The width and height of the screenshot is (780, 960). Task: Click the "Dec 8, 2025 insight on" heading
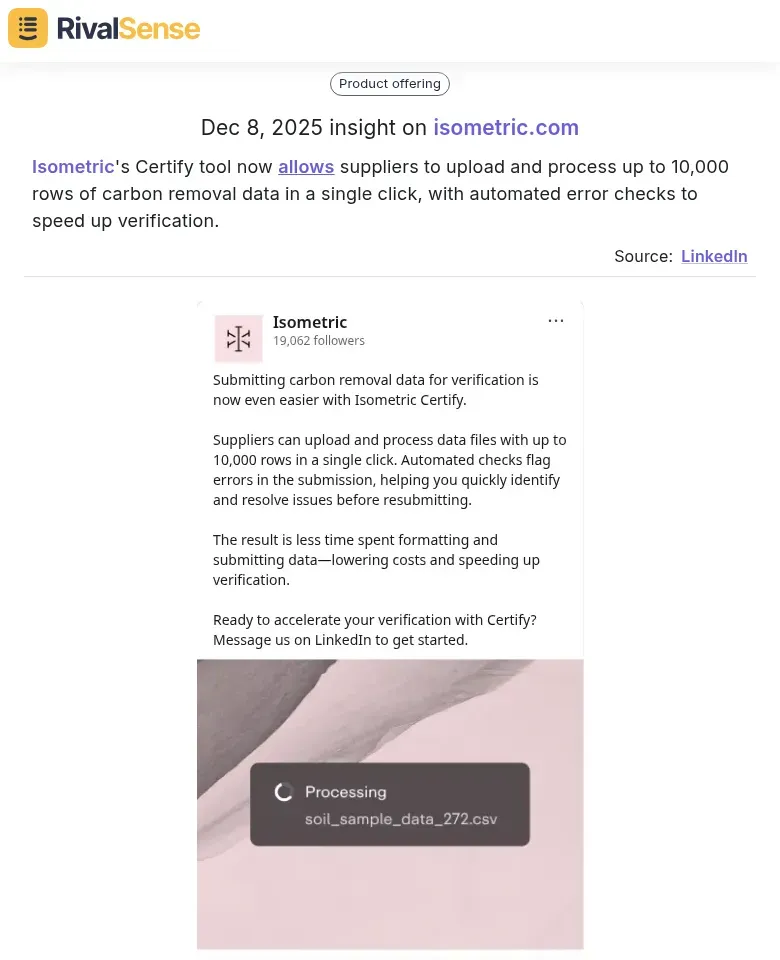tap(314, 128)
